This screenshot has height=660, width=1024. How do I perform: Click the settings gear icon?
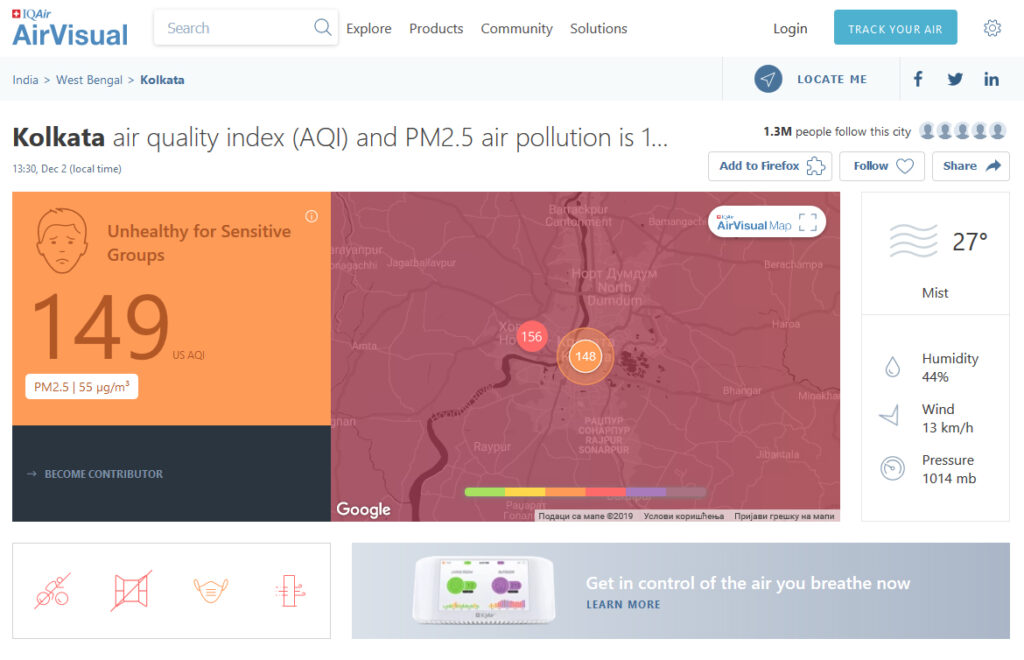point(992,28)
